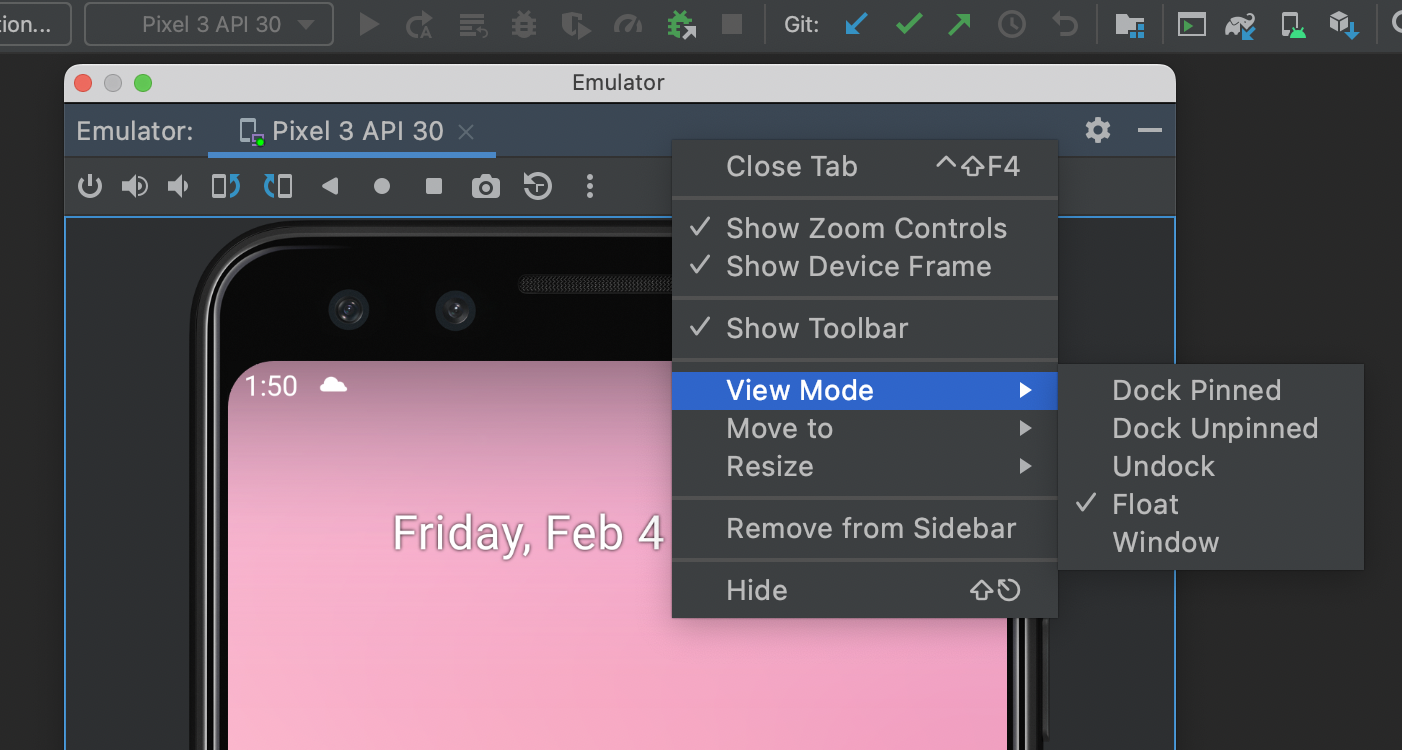
Task: Tap the 1:50 clock in the phone status bar
Action: click(271, 386)
